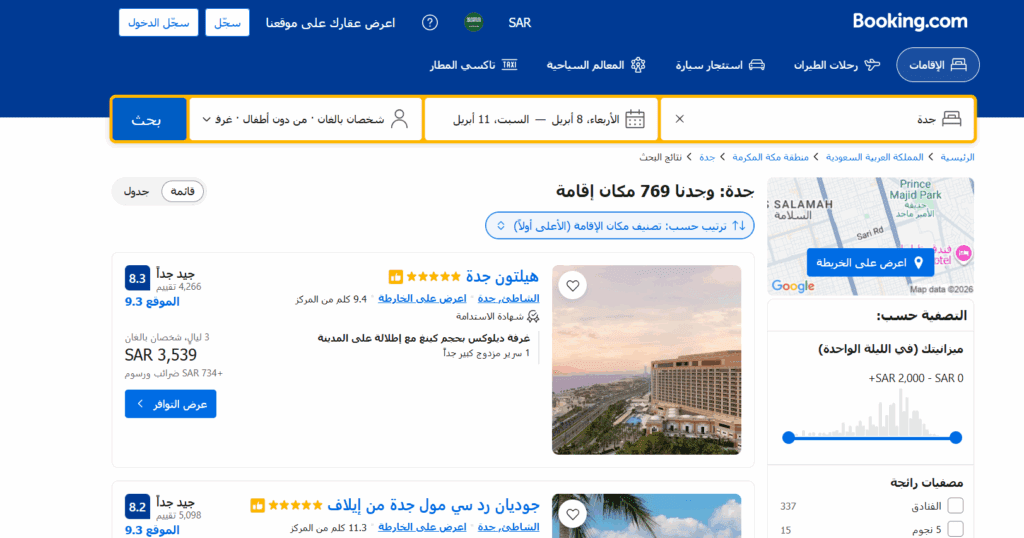Screen dimensions: 1024x538
Task: Save هيلتون جدة with heart icon
Action: [x=573, y=285]
